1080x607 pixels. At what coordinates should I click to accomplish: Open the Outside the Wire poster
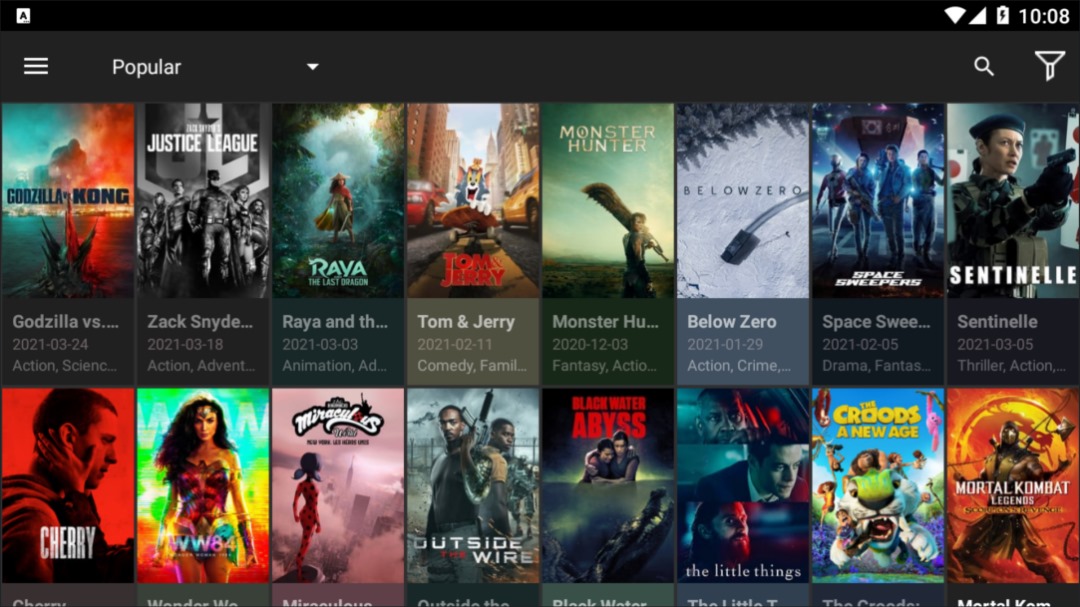[473, 485]
